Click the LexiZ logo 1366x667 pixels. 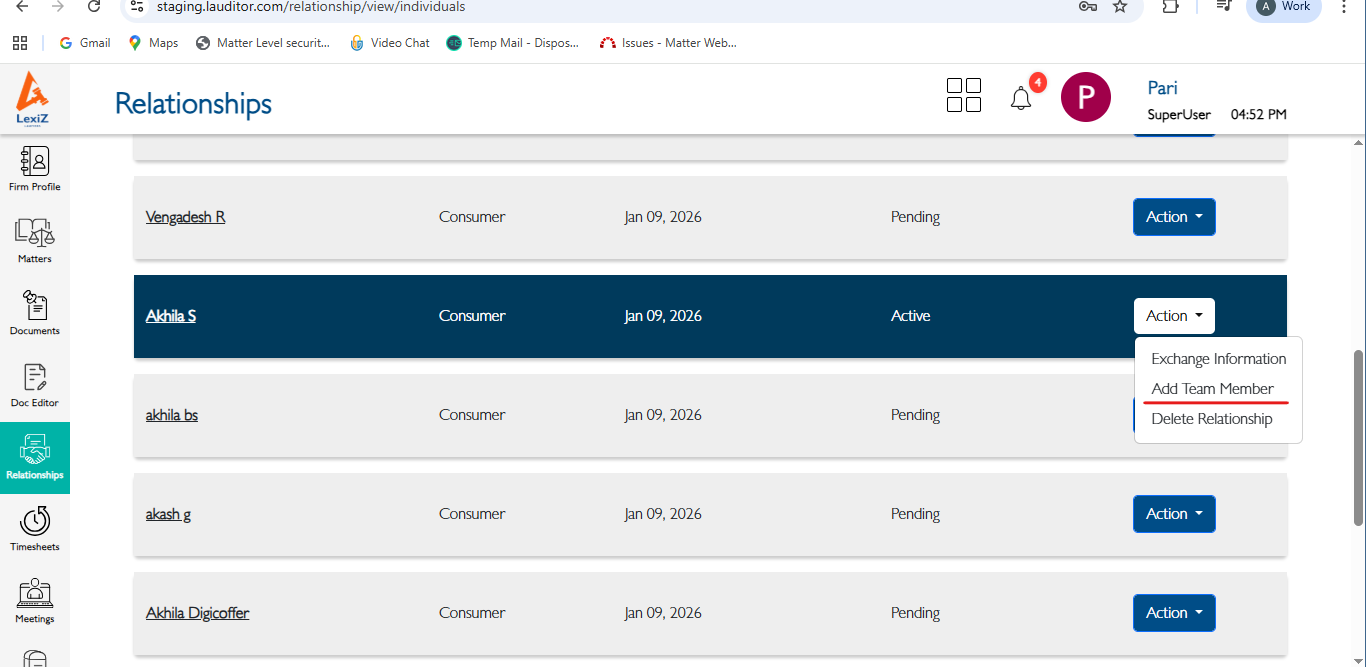(33, 98)
